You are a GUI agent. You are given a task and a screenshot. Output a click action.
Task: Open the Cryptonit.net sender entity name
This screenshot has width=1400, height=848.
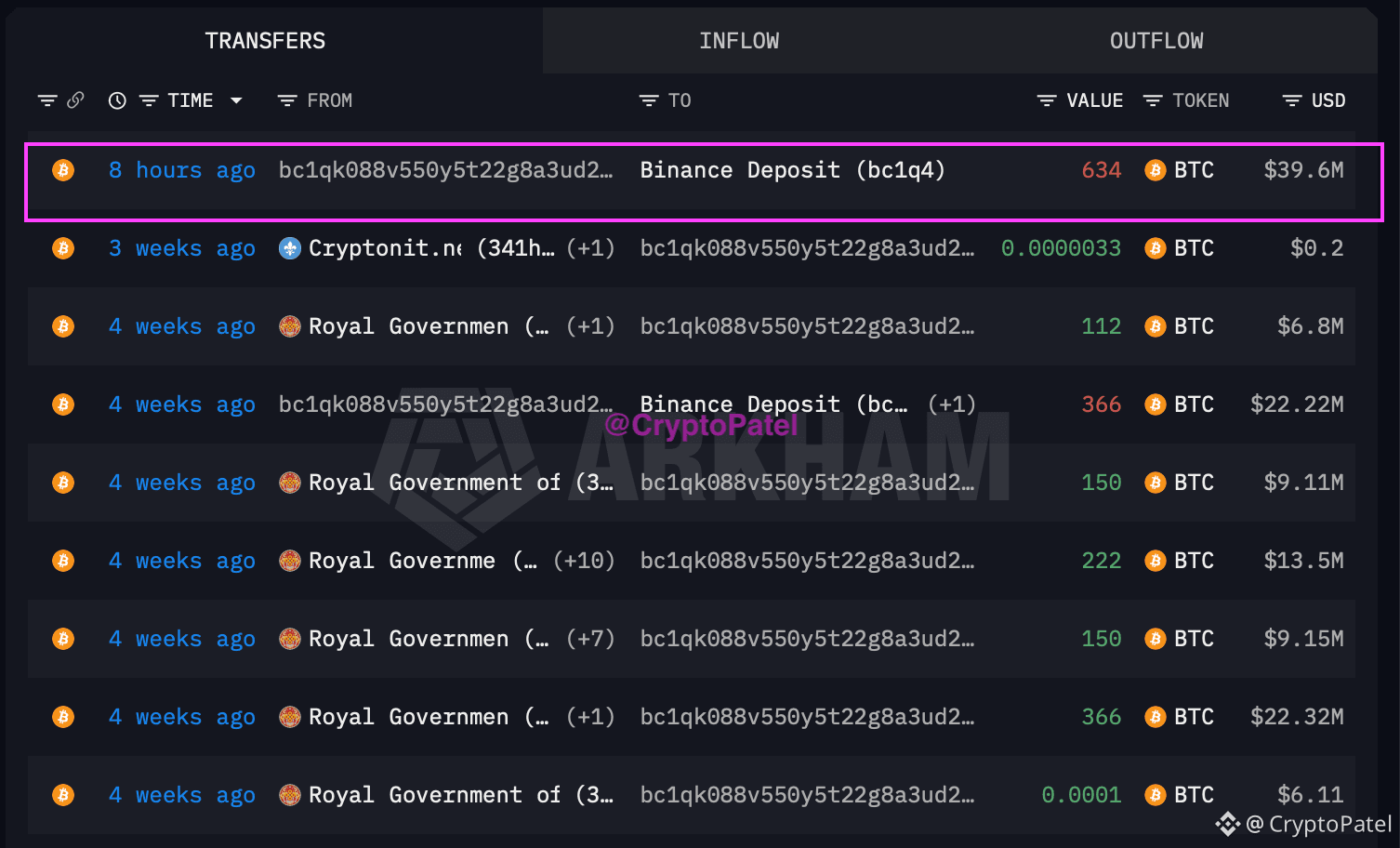(385, 248)
